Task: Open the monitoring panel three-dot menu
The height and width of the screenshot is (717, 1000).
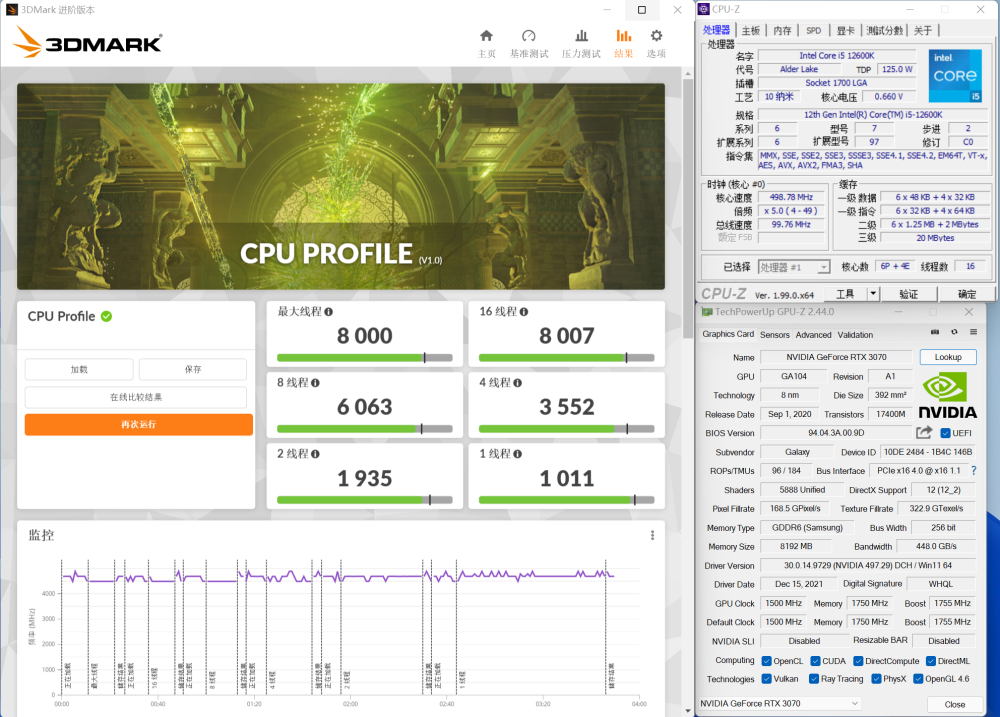Action: (653, 536)
